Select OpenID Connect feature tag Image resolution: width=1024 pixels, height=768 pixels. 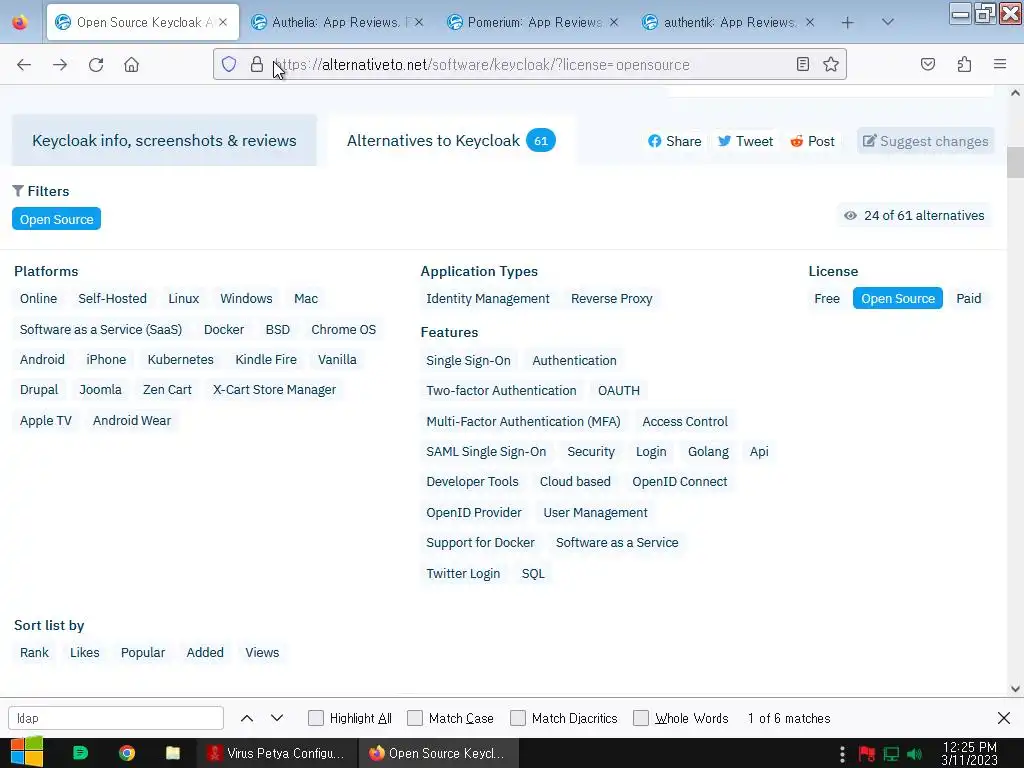tap(679, 481)
